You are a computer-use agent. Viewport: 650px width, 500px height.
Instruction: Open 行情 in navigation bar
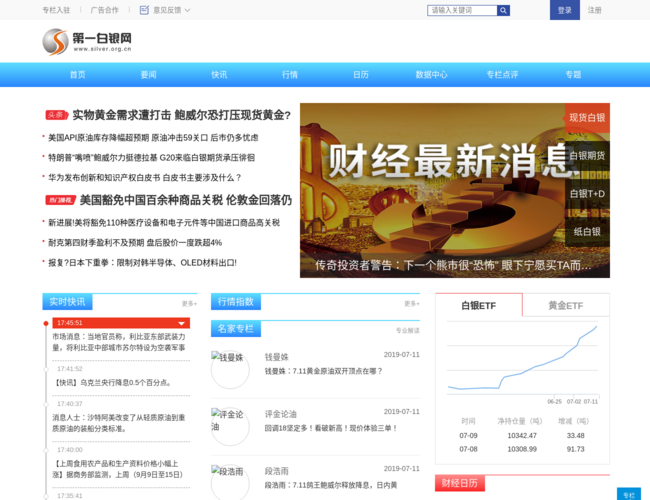pyautogui.click(x=290, y=75)
